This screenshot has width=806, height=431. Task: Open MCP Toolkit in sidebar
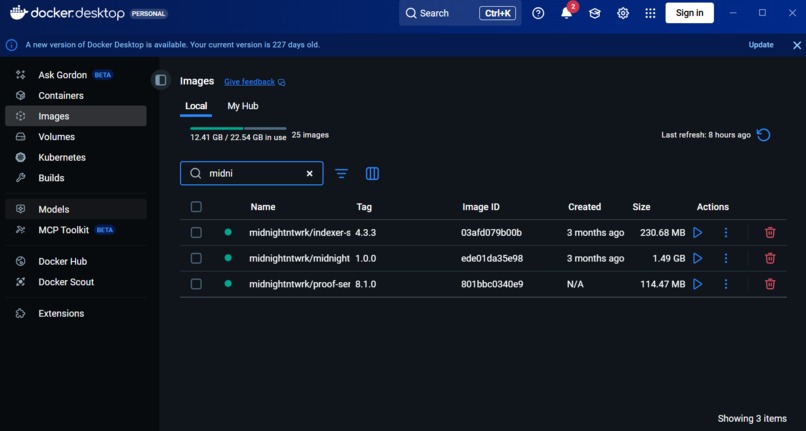point(76,230)
